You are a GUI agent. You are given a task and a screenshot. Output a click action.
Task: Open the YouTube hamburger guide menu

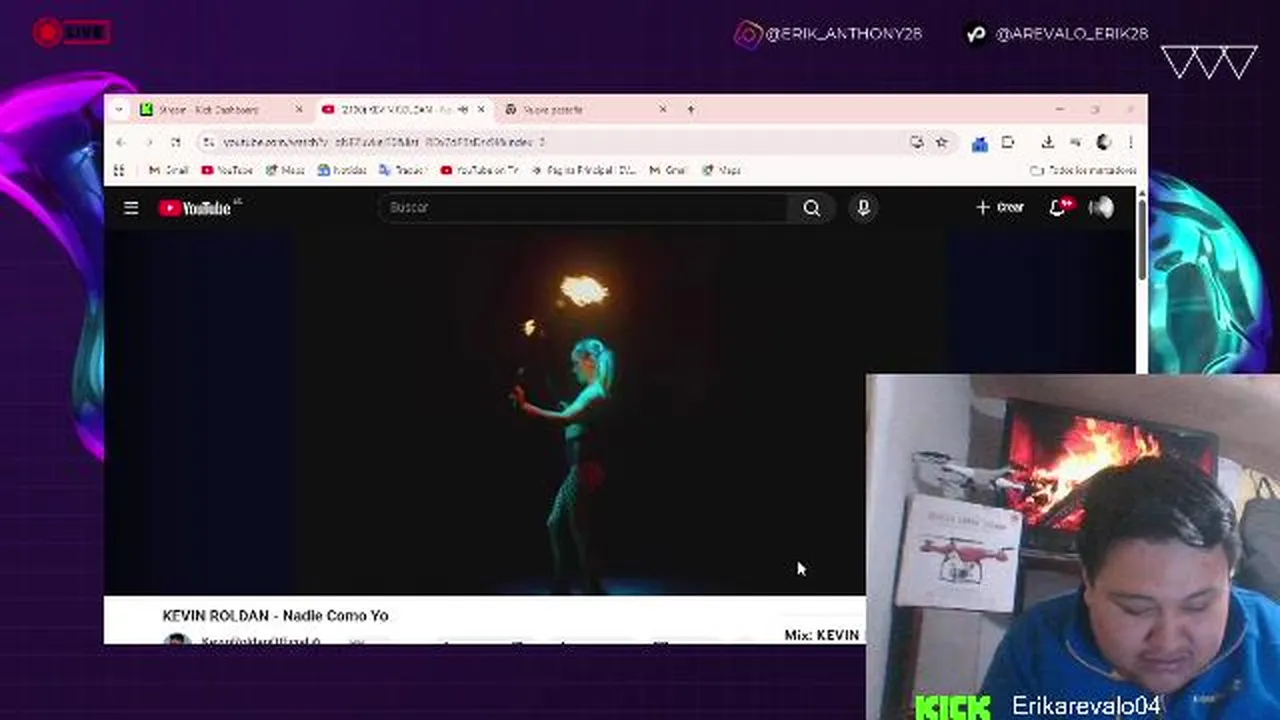131,208
